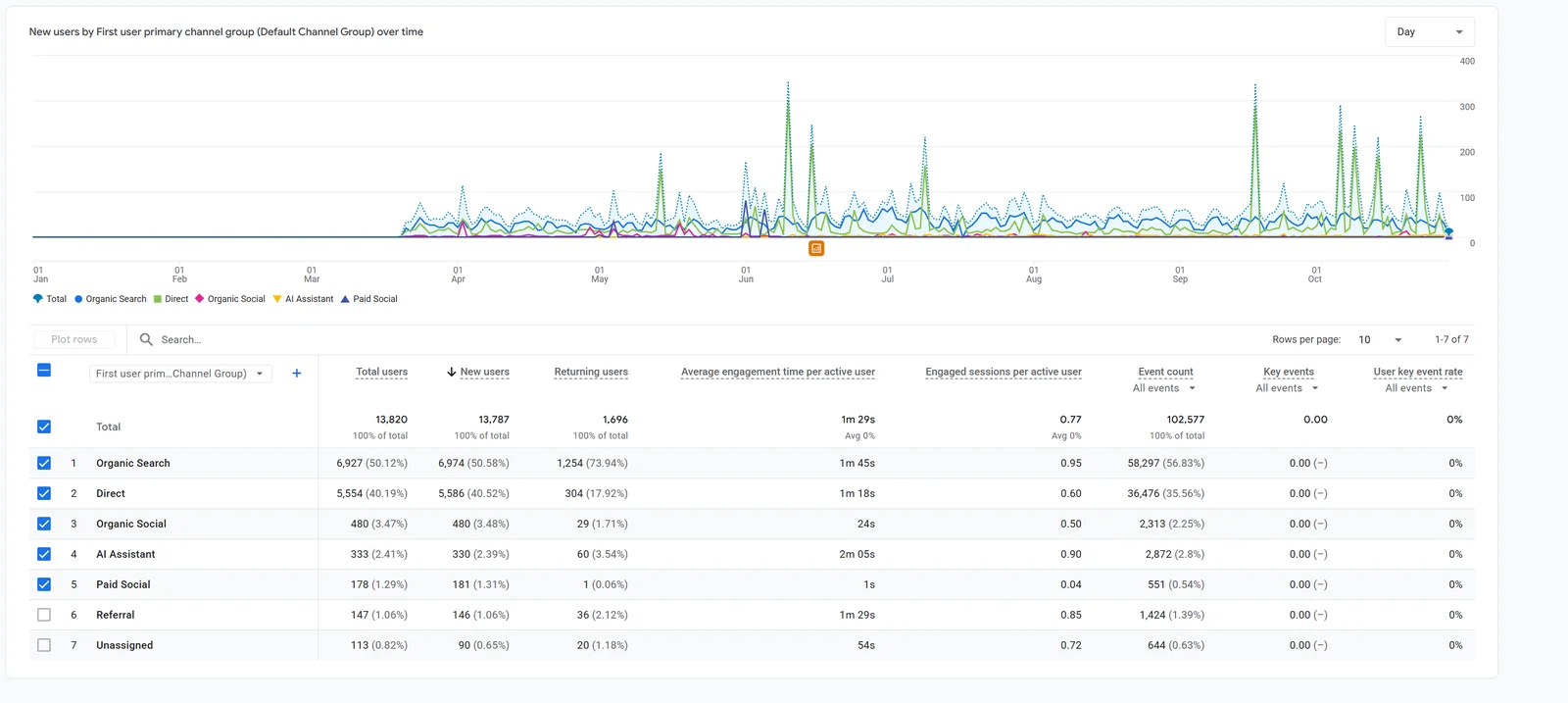
Task: Add a secondary dimension with plus icon
Action: [297, 374]
